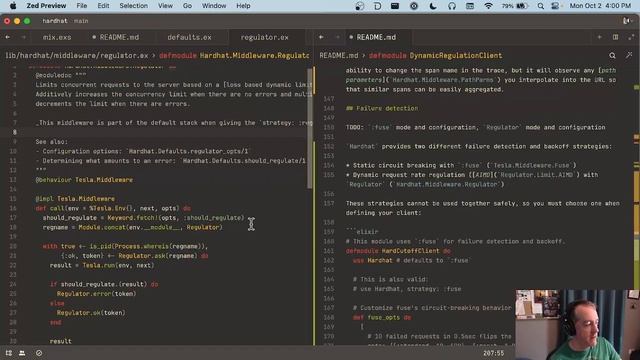This screenshot has width=640, height=360.
Task: Go back in left pane navigation history
Action: pos(8,37)
